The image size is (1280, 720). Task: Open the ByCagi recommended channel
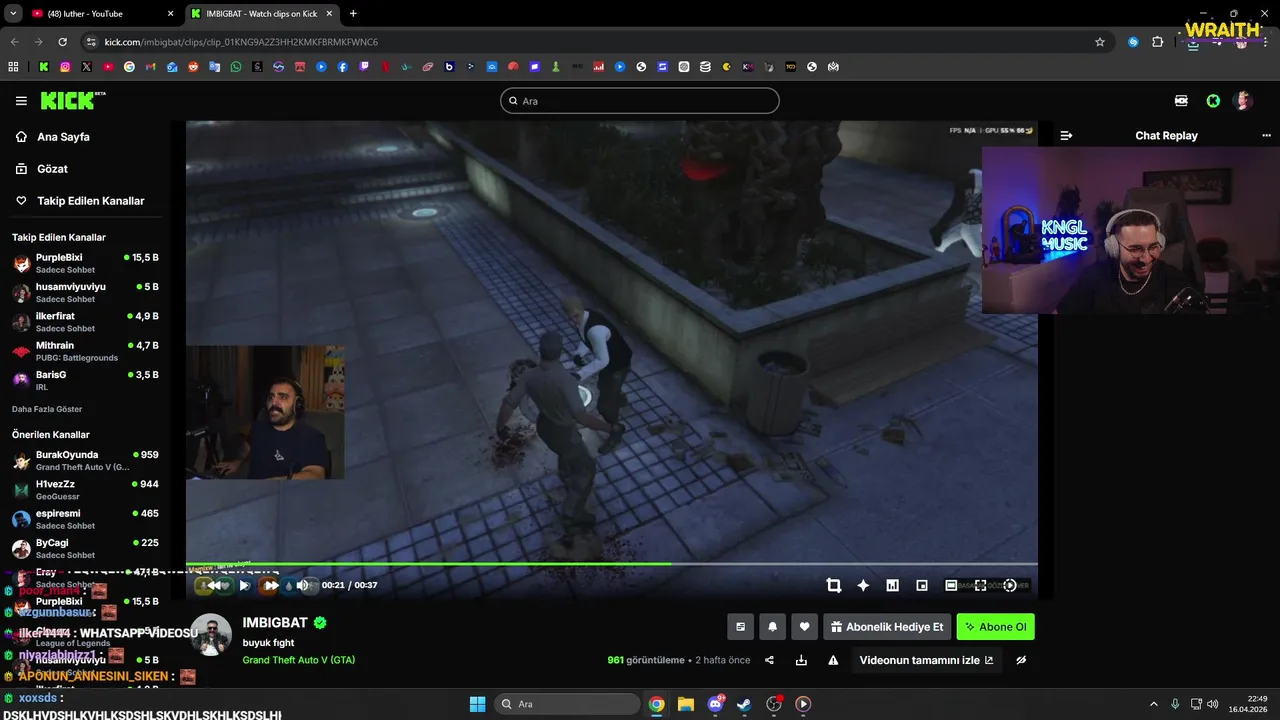[84, 548]
